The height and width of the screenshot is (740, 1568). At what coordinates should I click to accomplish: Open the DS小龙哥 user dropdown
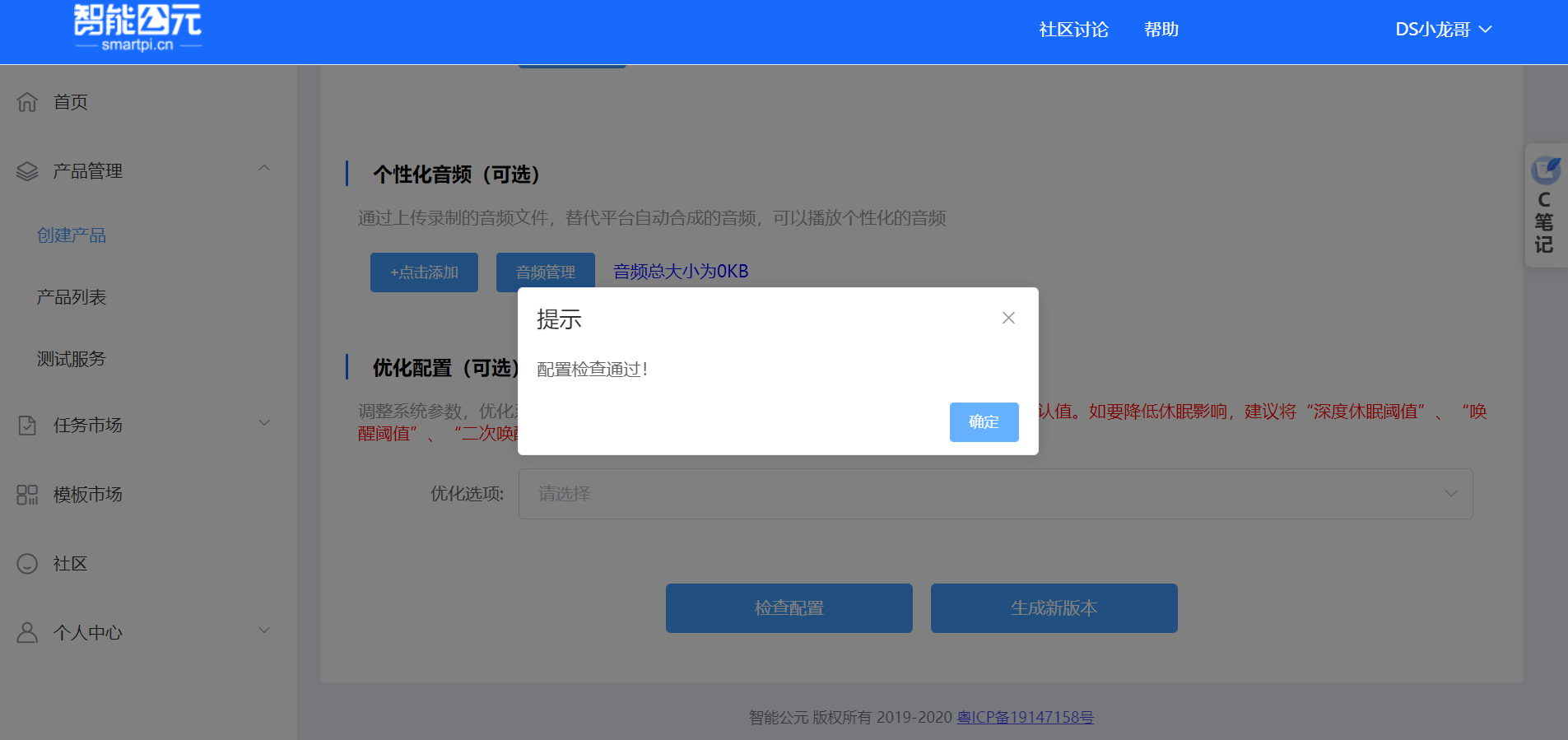tap(1443, 30)
